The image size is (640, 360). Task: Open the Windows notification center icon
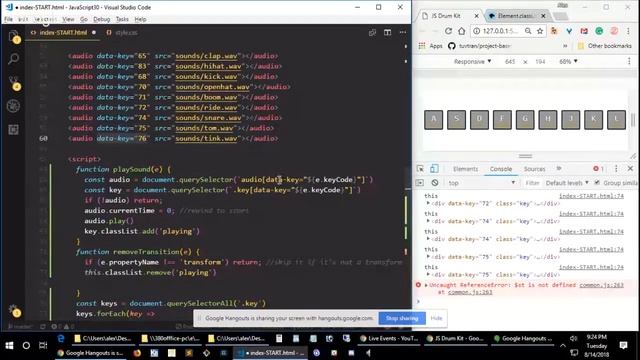click(x=623, y=346)
